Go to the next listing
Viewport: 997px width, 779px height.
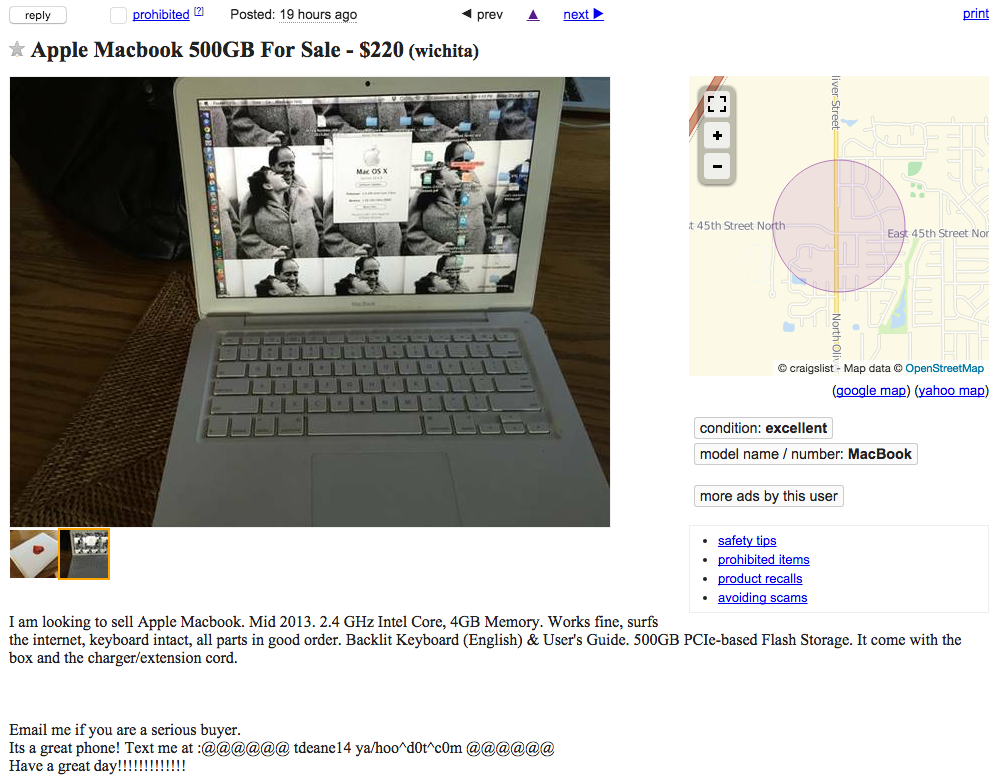[x=583, y=15]
